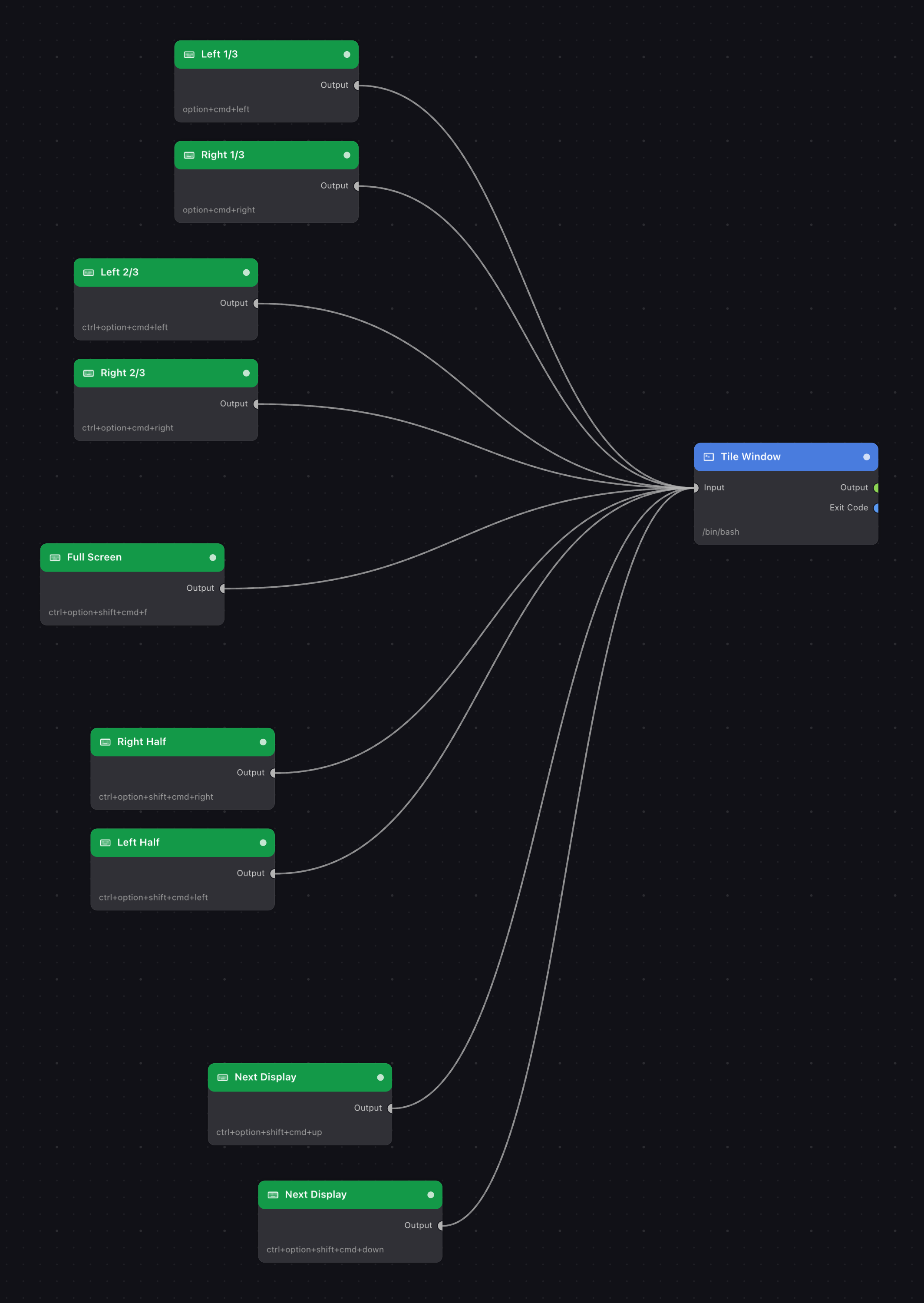
Task: Toggle the status dot on Left 2/3 node
Action: 246,273
